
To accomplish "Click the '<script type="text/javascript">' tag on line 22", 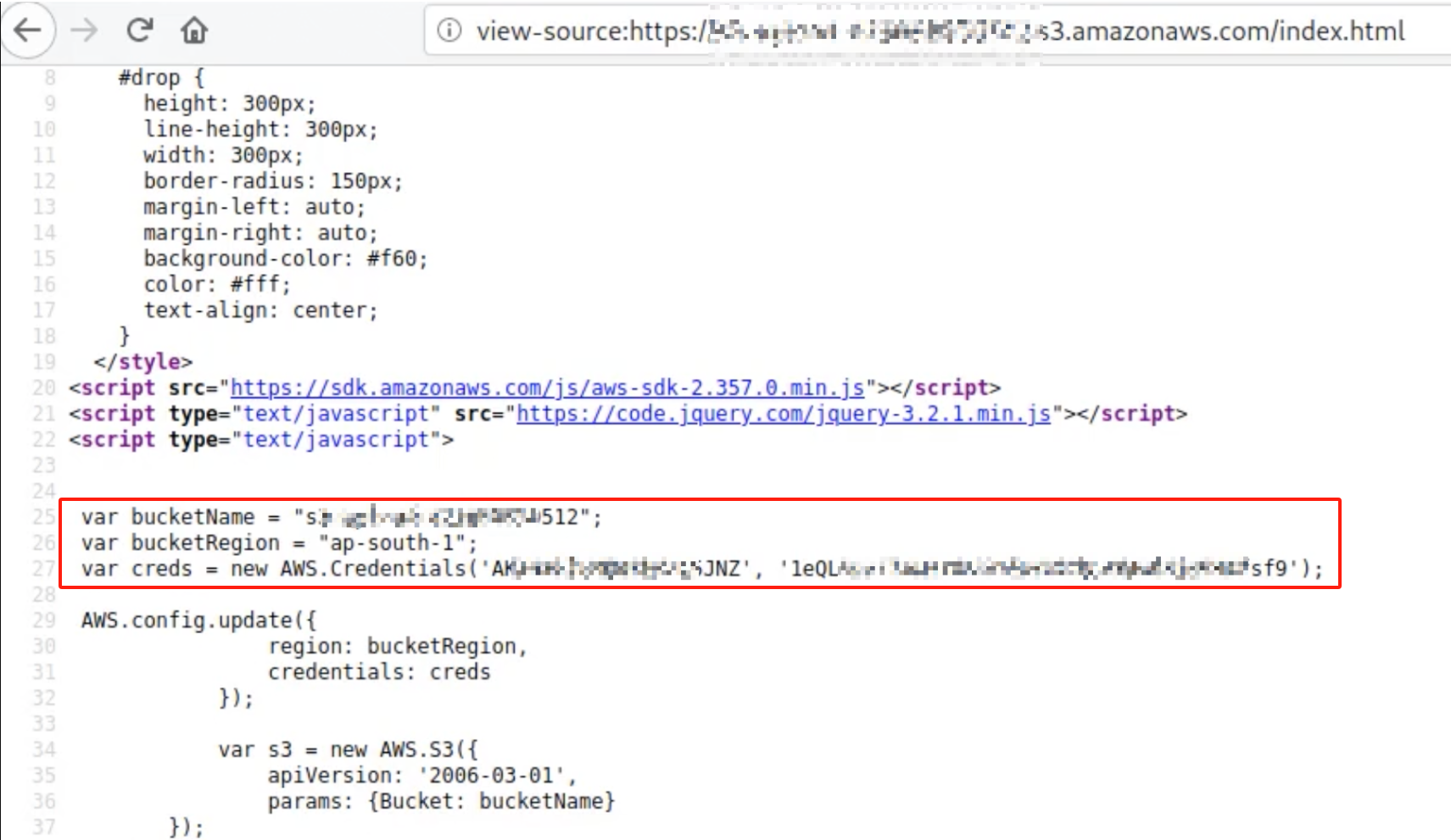I will coord(261,440).
